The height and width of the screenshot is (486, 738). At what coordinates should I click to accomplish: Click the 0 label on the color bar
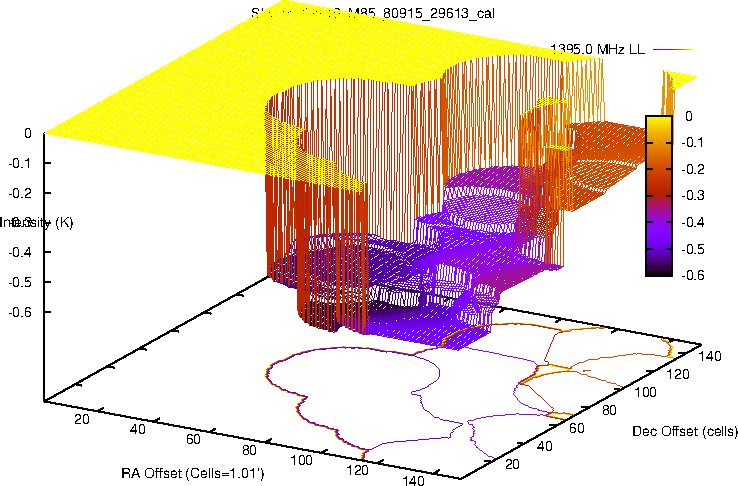[689, 116]
